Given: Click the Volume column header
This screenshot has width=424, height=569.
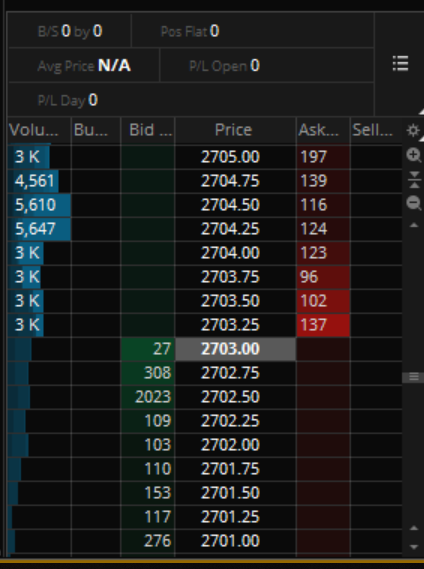Looking at the screenshot, I should 39,130.
